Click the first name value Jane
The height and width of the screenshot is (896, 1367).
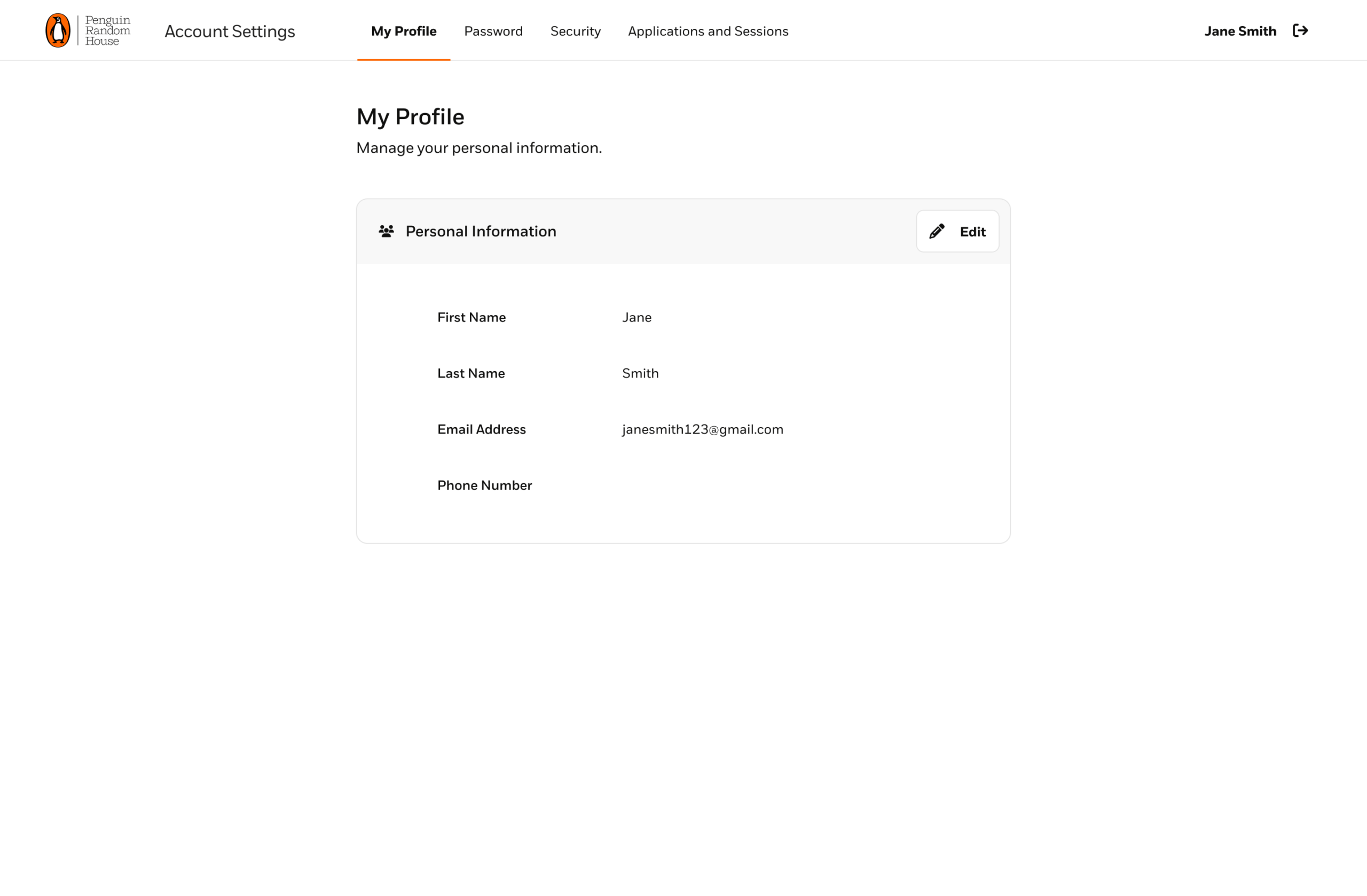point(637,318)
